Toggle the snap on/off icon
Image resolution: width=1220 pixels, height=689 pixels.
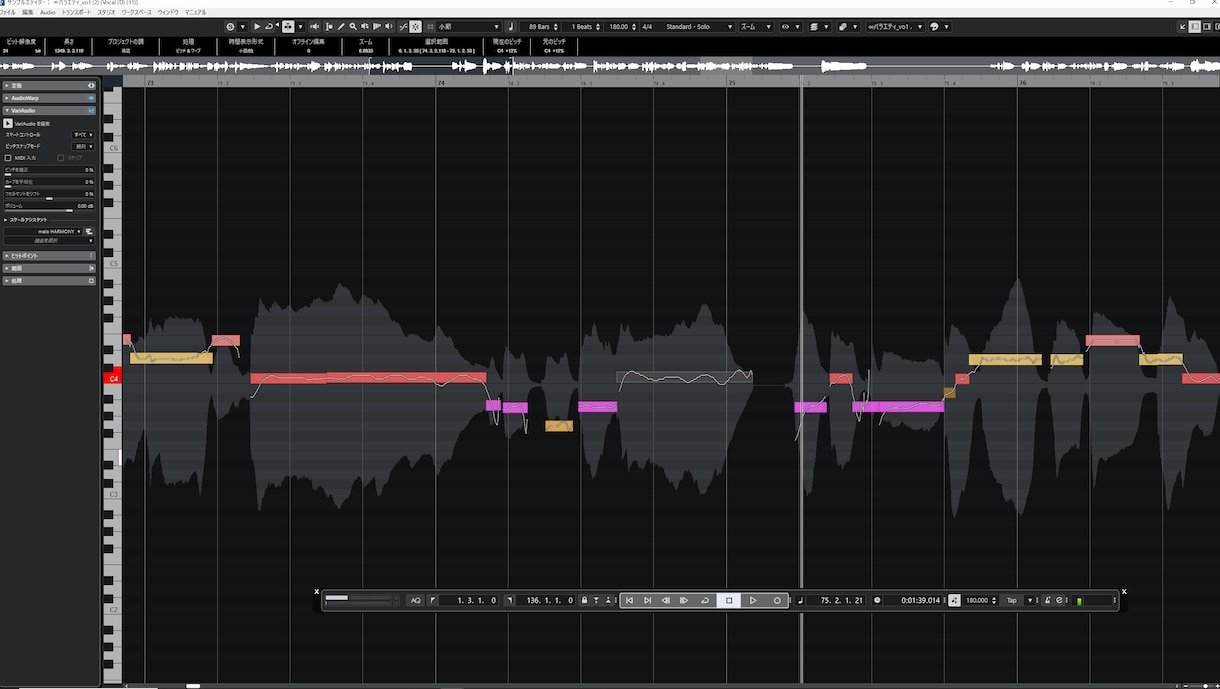(x=415, y=26)
